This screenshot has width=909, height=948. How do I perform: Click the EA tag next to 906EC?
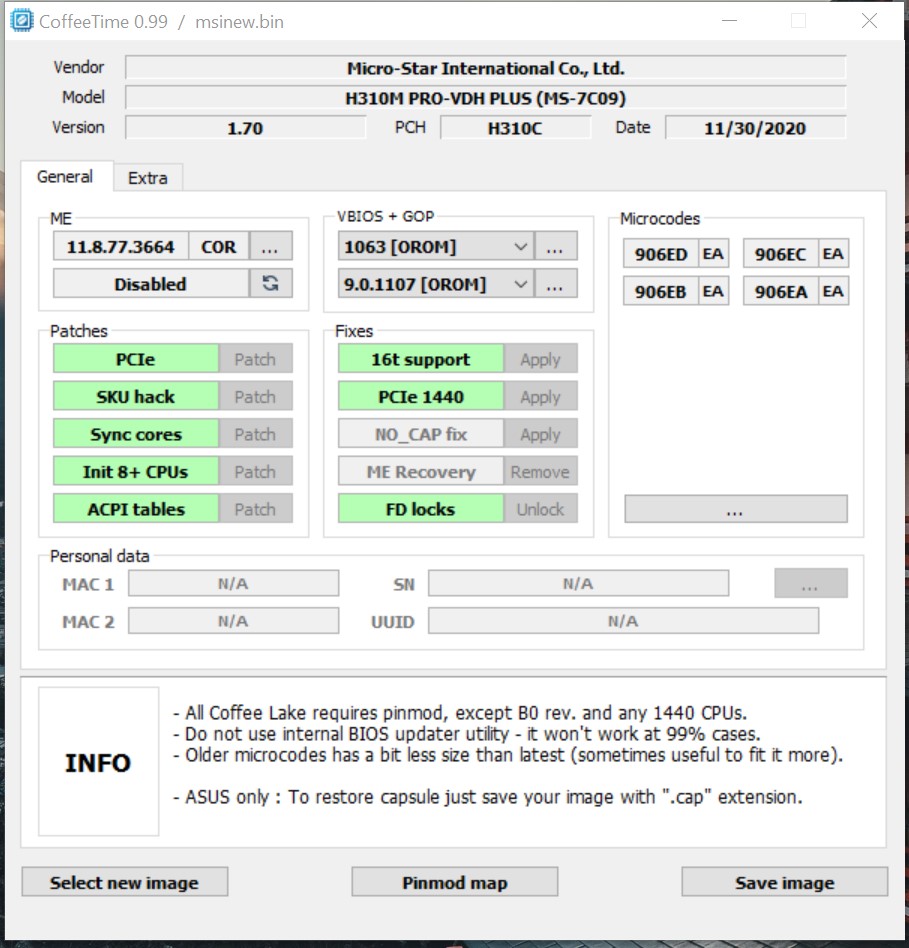tap(833, 254)
